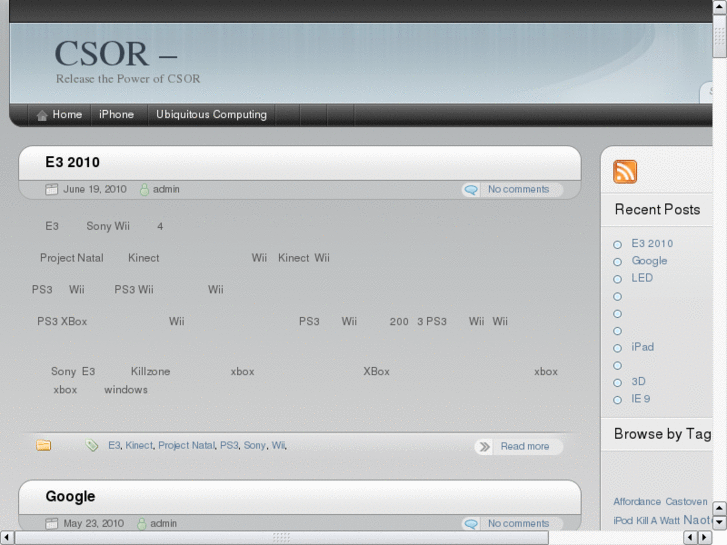This screenshot has height=545, width=727.
Task: Click calendar icon beside June 19, 2010
Action: pos(51,189)
